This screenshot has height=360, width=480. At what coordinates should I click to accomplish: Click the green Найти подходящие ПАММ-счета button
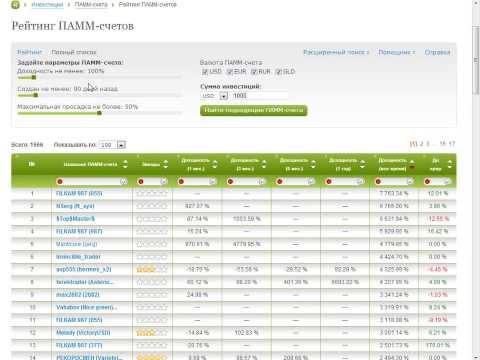click(x=254, y=110)
